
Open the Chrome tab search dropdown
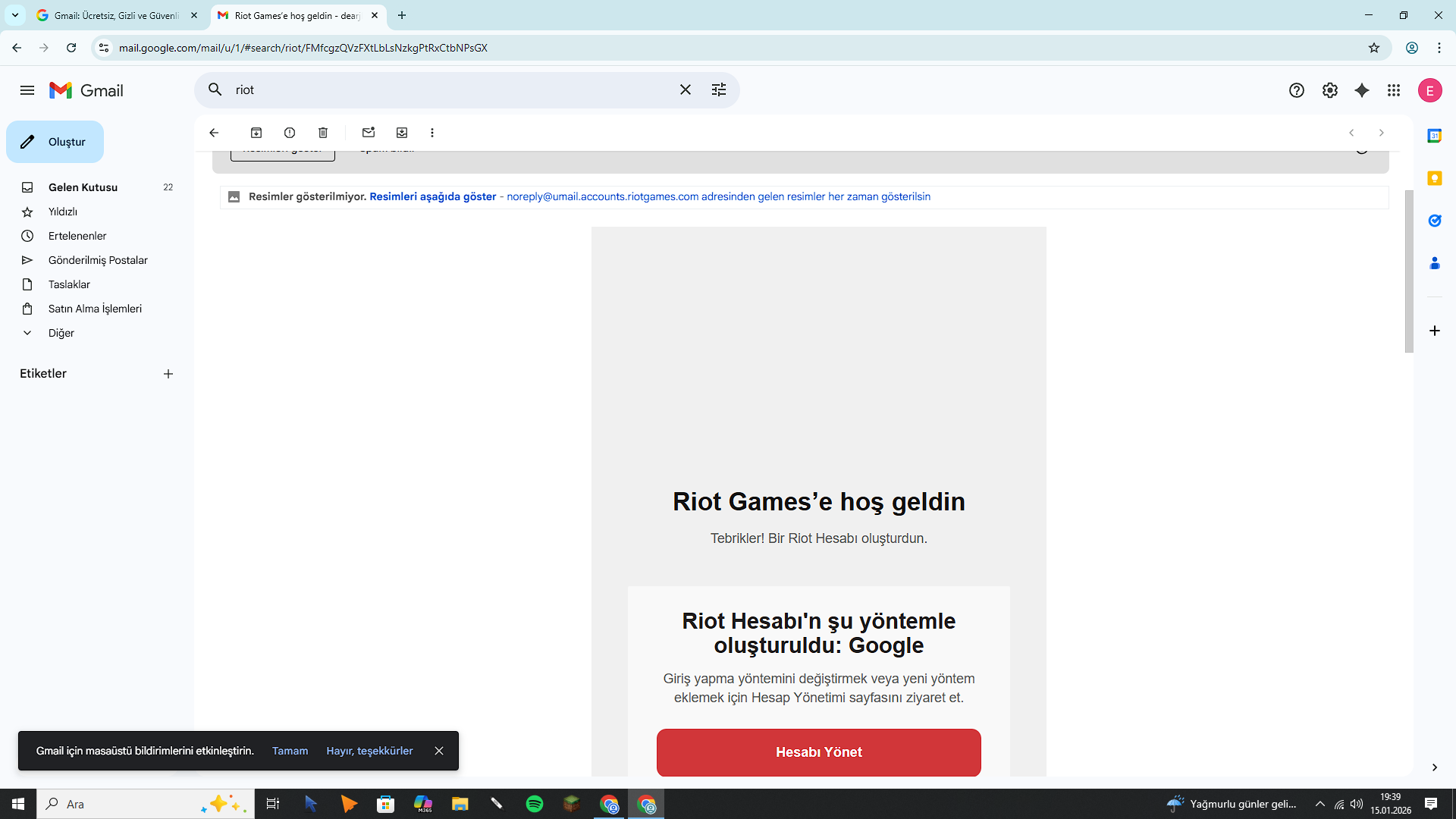coord(15,15)
